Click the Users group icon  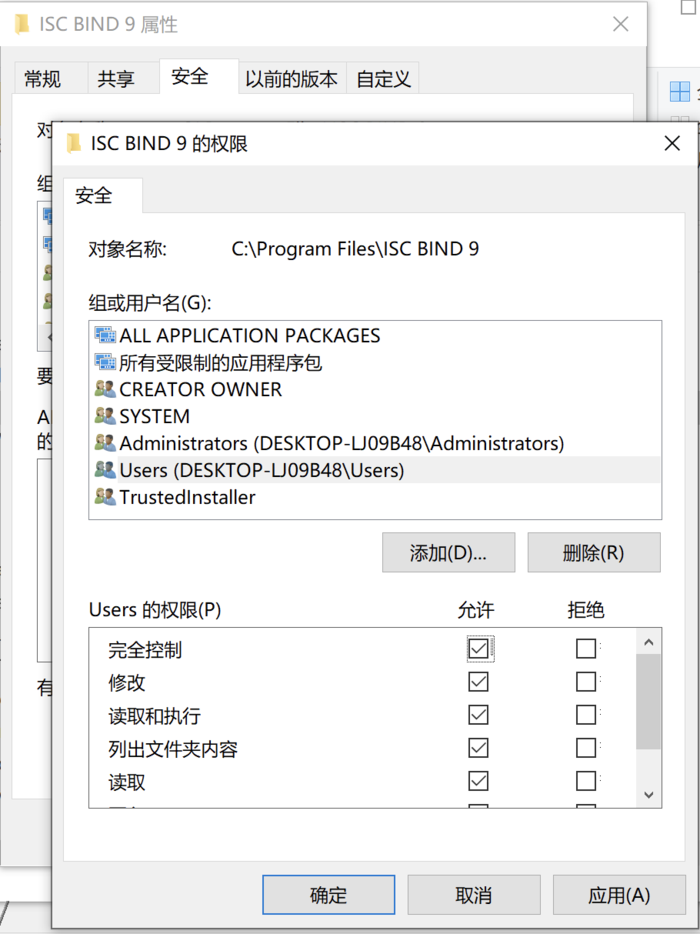[105, 470]
